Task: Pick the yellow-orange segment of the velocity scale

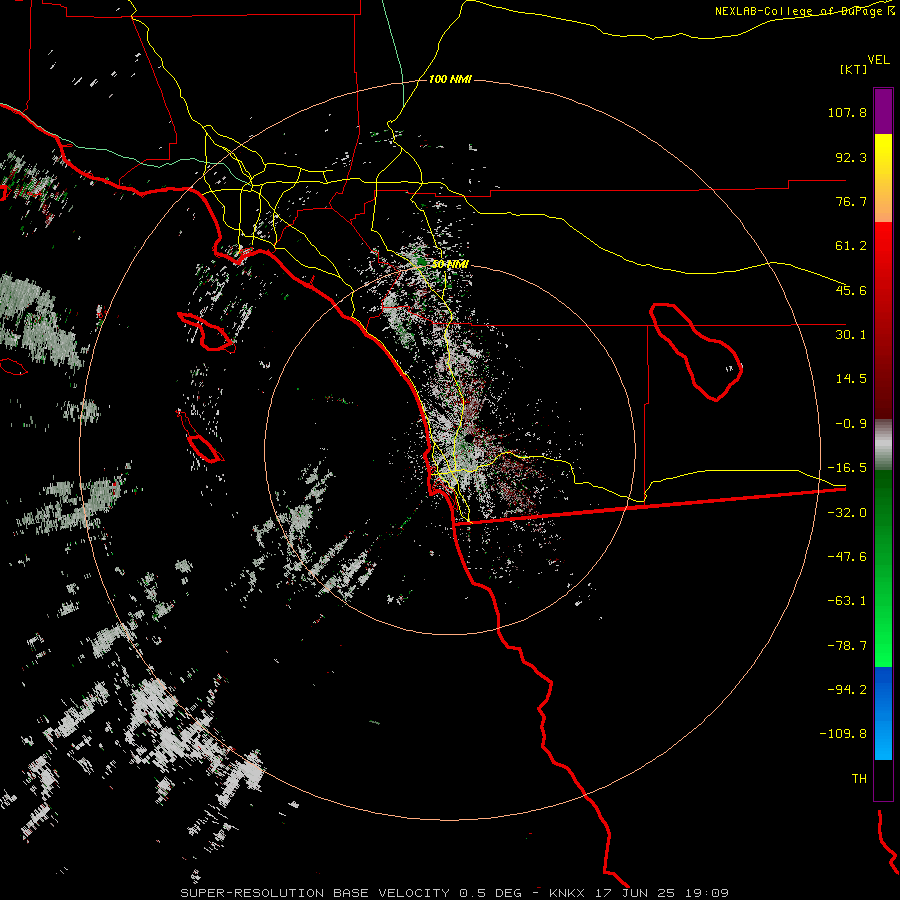Action: point(883,178)
